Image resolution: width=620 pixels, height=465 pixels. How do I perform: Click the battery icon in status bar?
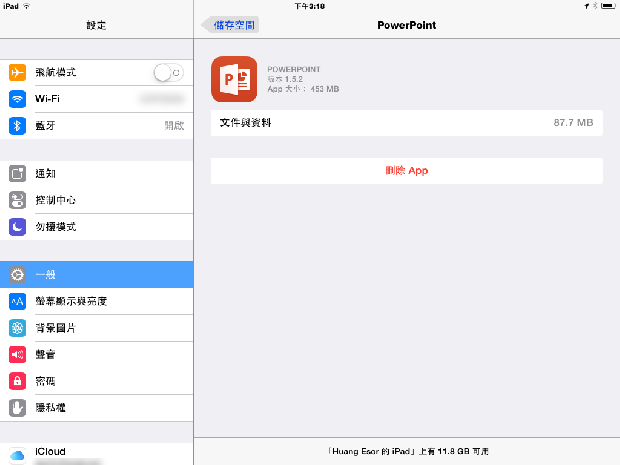(x=608, y=6)
